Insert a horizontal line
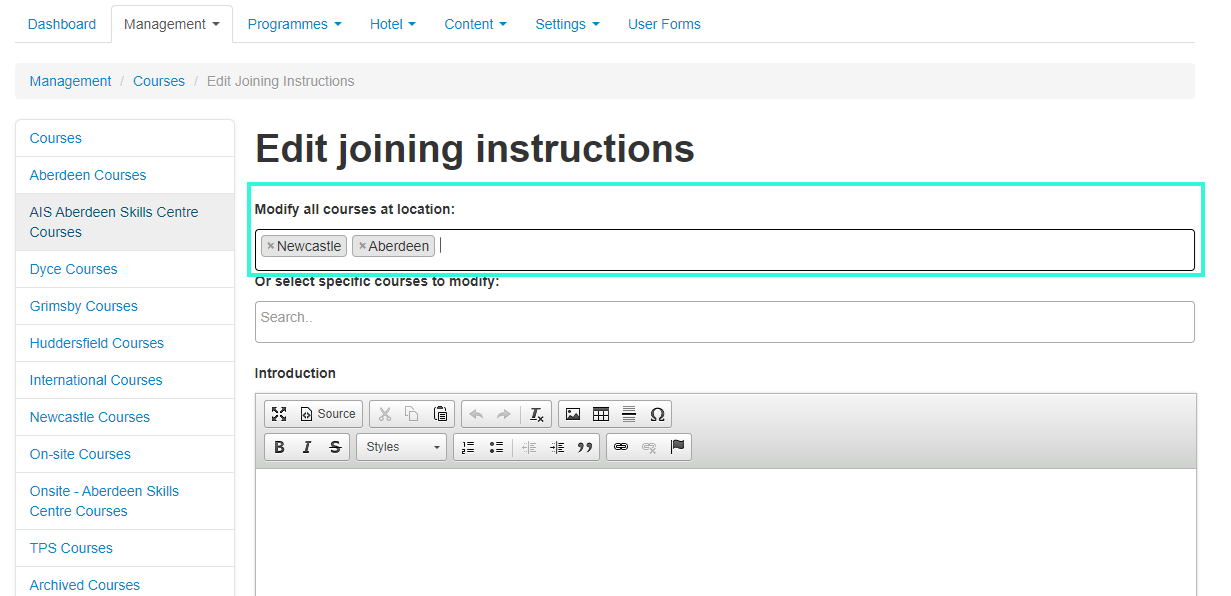Image resolution: width=1231 pixels, height=596 pixels. tap(629, 414)
